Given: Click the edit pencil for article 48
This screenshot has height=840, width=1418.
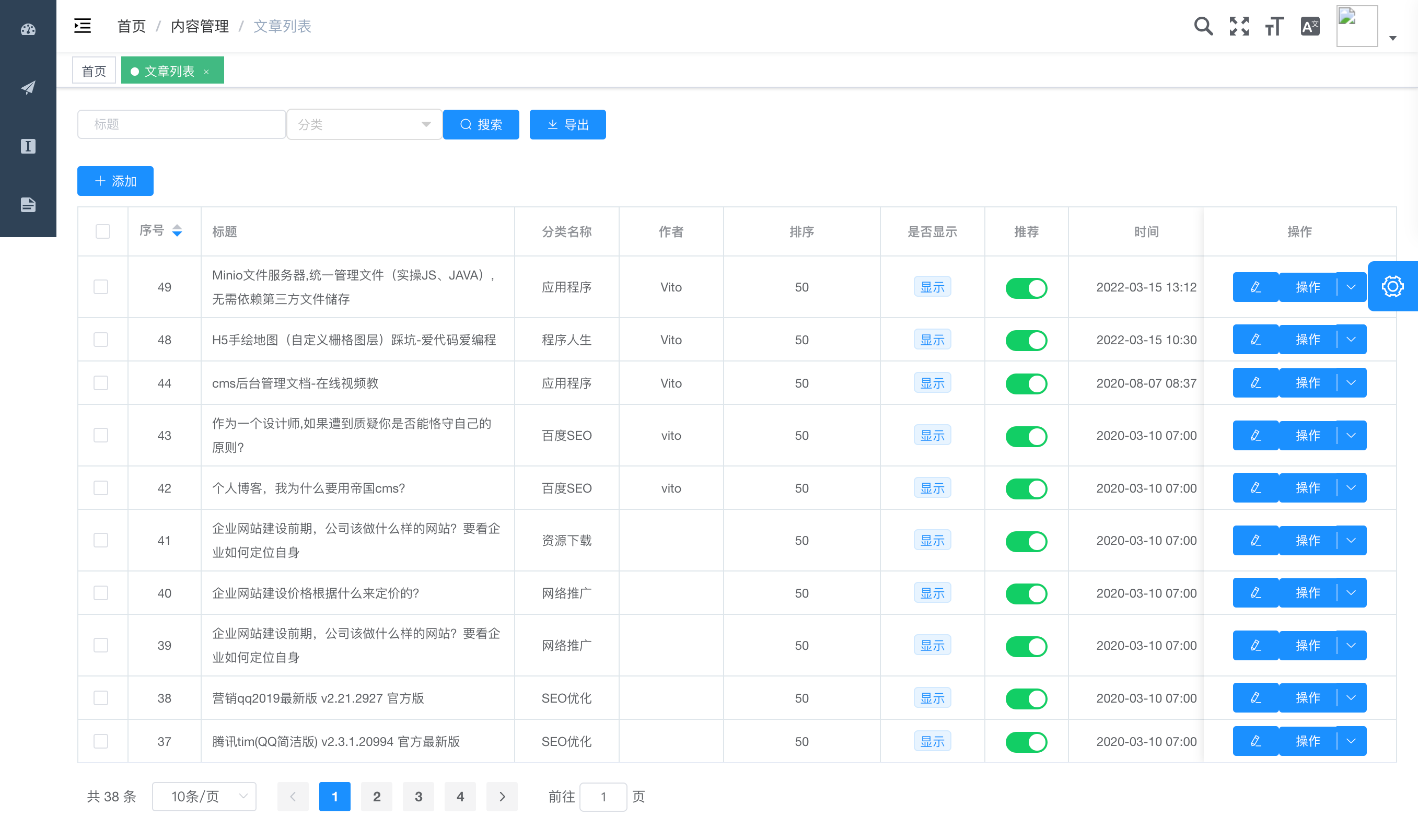Looking at the screenshot, I should (1255, 340).
